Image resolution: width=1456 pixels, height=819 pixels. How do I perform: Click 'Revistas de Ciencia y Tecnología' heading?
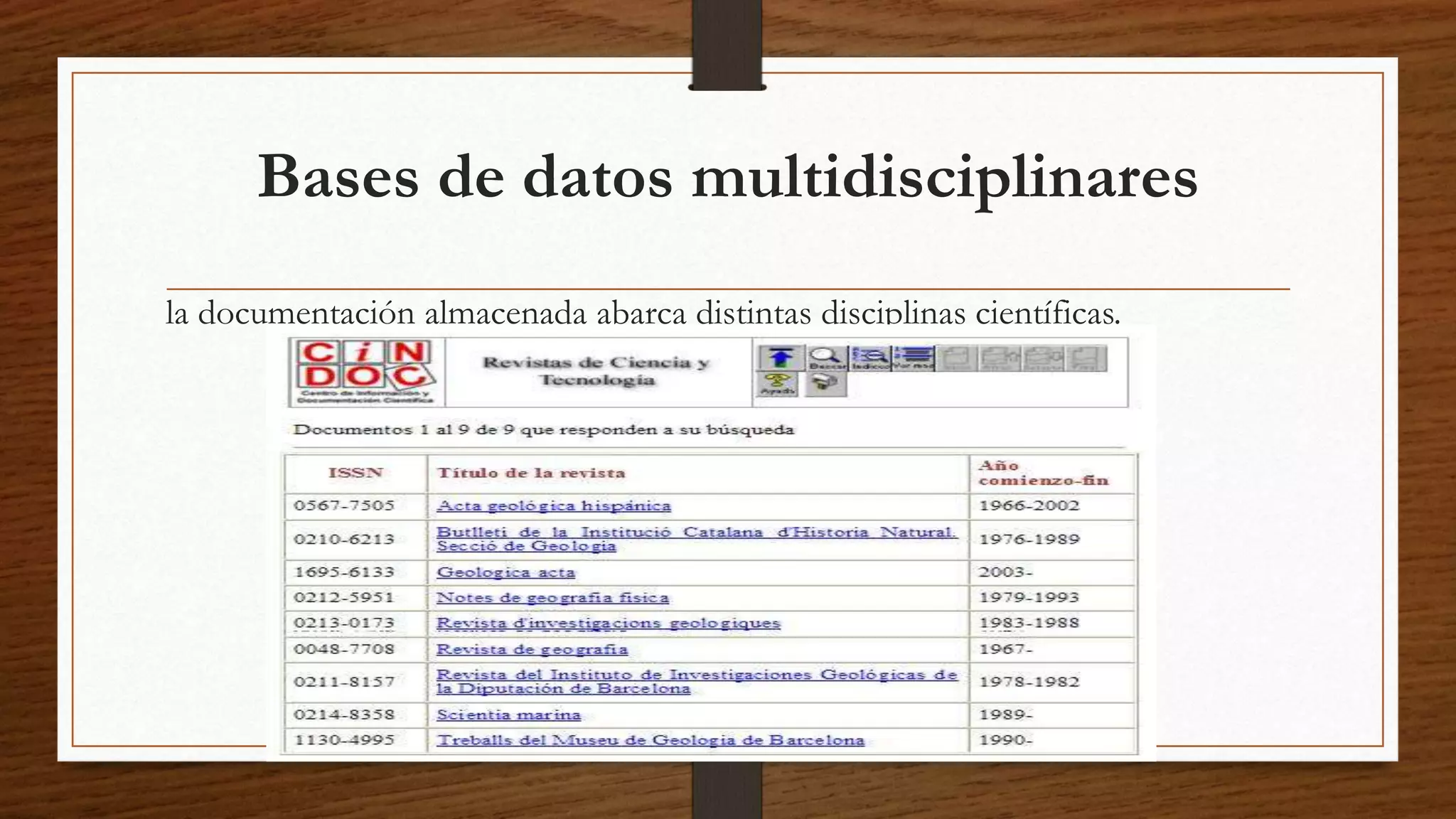[596, 371]
